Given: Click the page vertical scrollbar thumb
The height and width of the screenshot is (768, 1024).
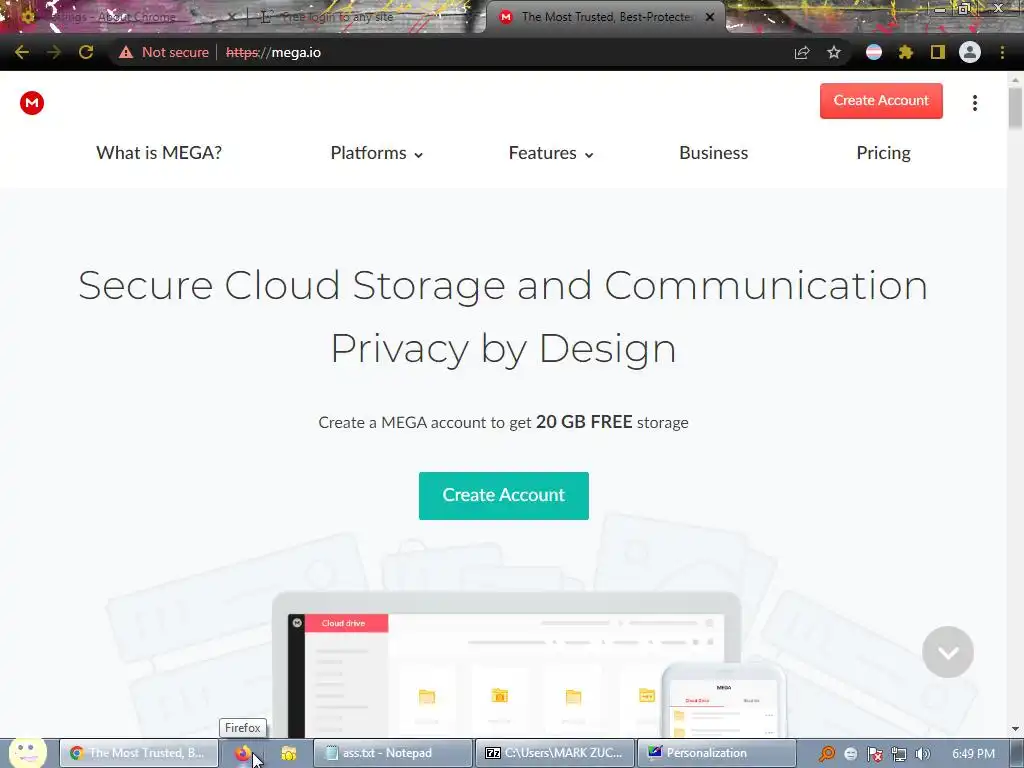Looking at the screenshot, I should tap(1016, 108).
